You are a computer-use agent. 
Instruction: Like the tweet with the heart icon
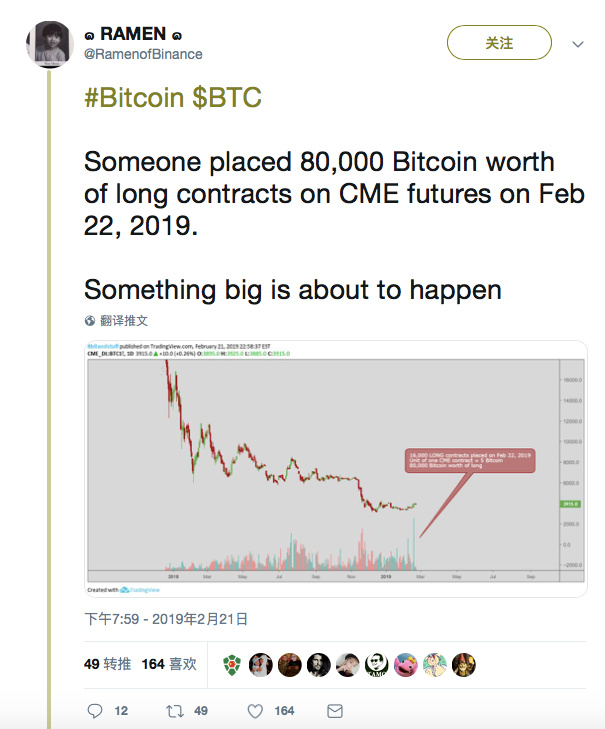[255, 711]
